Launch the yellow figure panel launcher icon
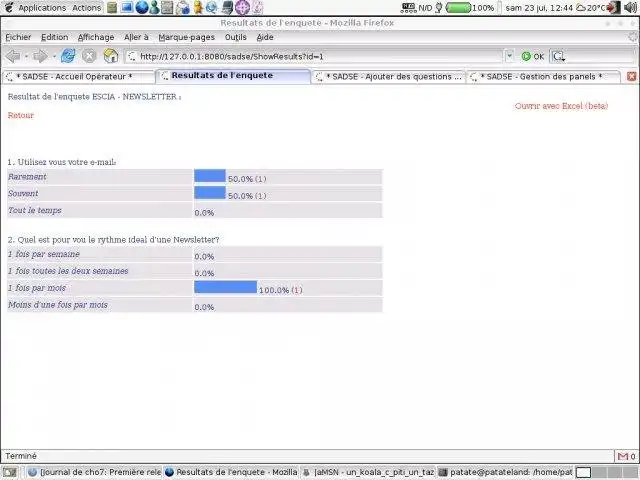Image resolution: width=640 pixels, height=480 pixels. click(x=198, y=7)
